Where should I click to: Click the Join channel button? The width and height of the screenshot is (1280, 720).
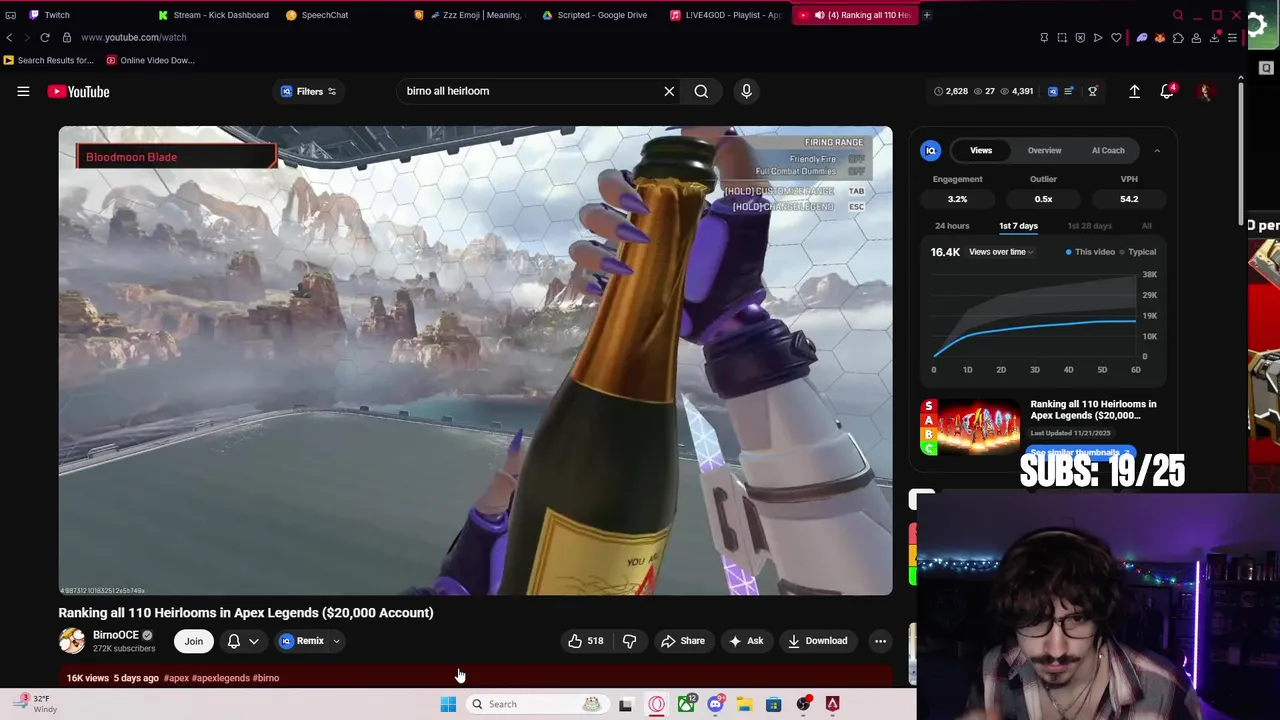[194, 641]
